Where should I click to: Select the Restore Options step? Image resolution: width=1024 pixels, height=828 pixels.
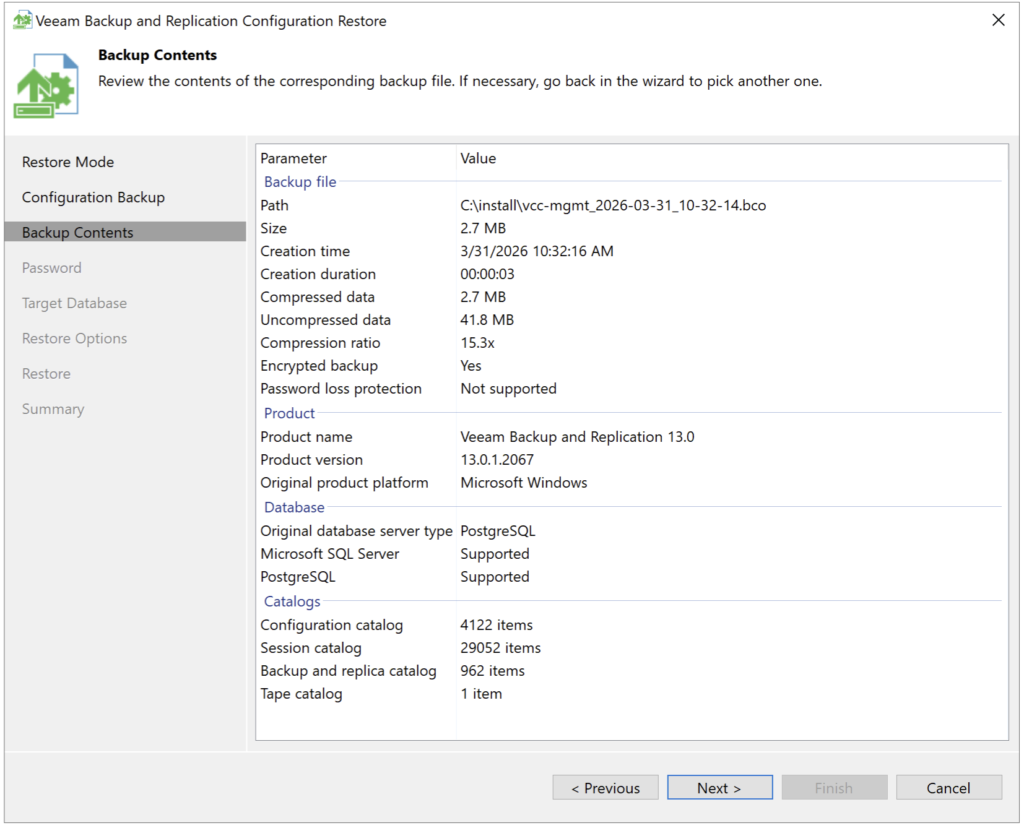click(x=74, y=338)
